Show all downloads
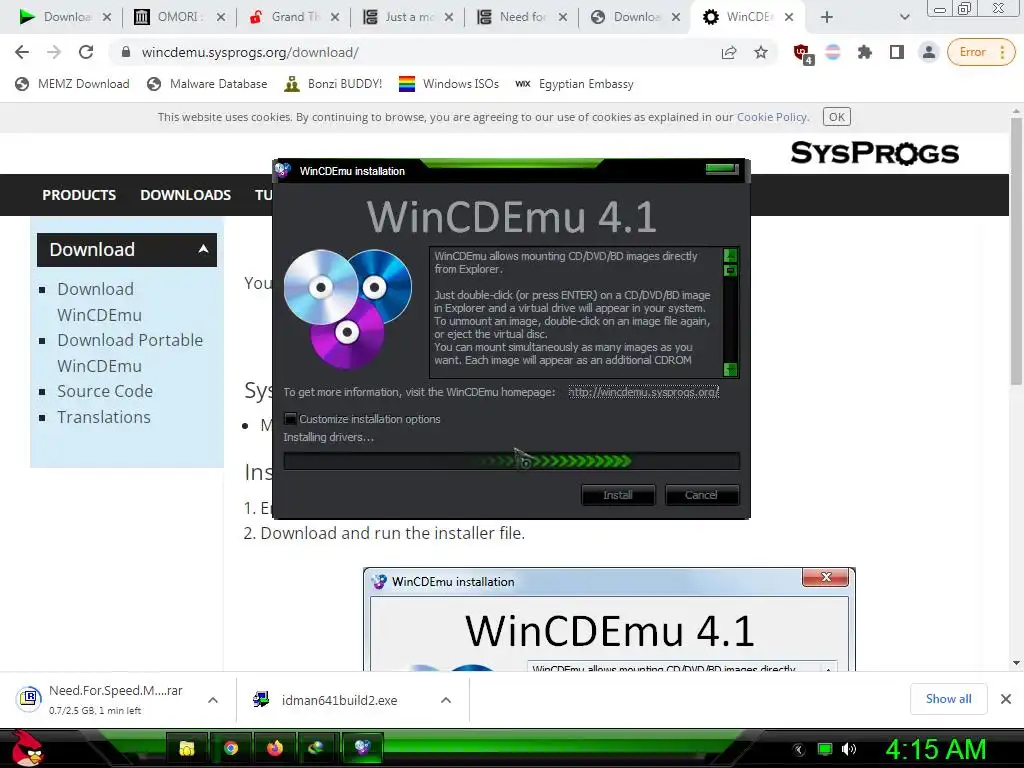1024x768 pixels. pos(948,699)
